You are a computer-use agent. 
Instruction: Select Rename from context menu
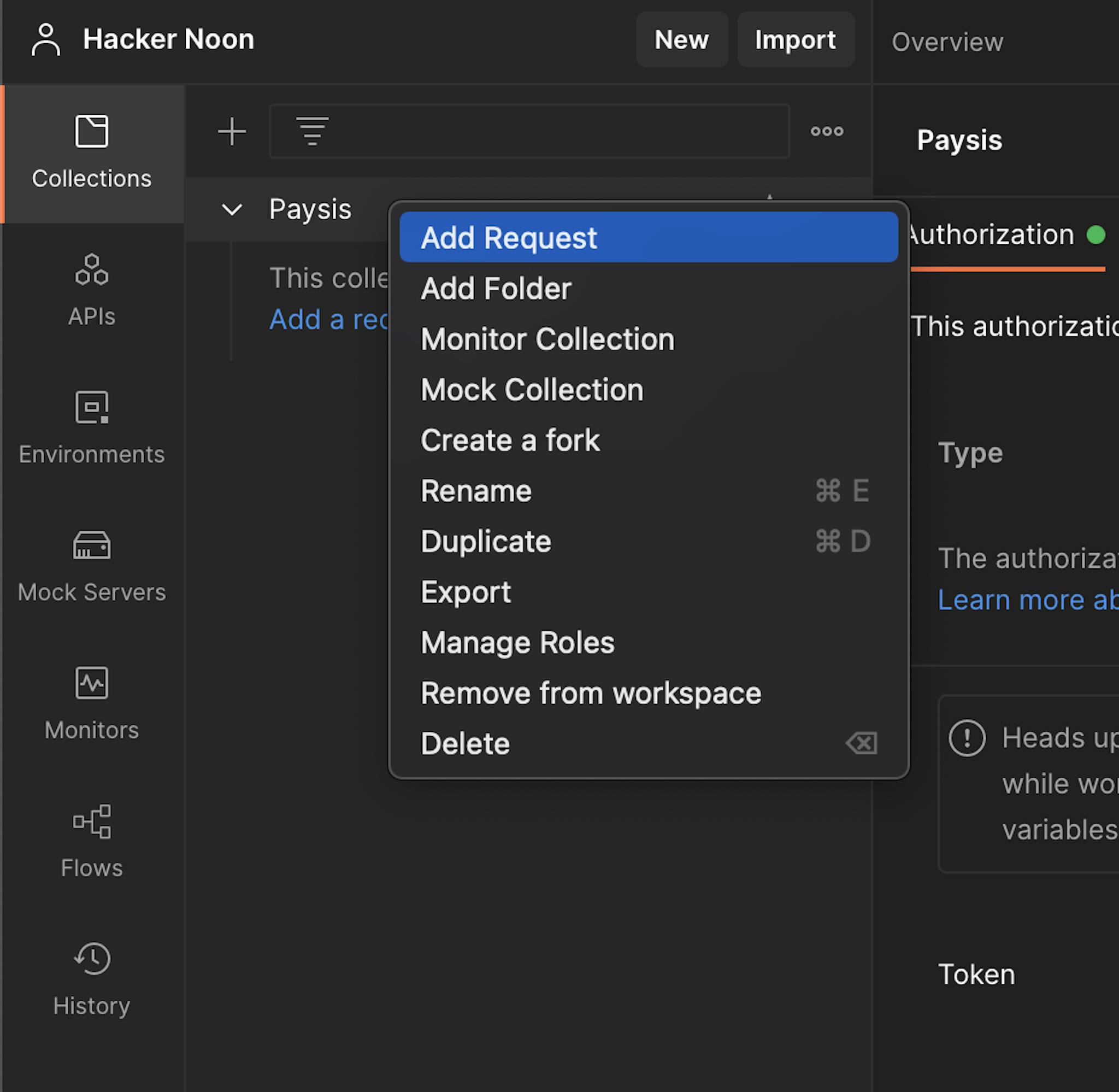475,490
